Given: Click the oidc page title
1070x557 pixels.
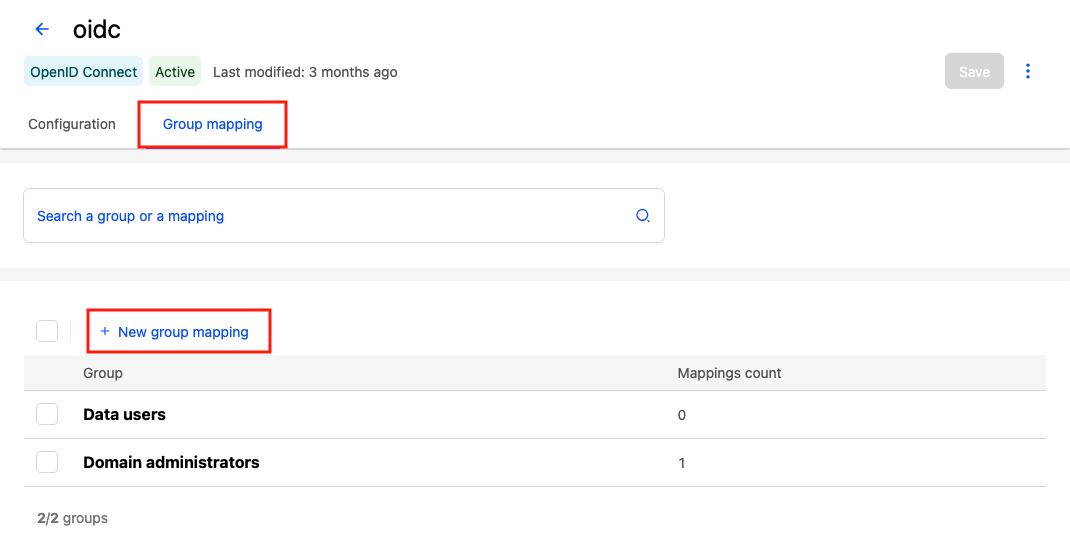Looking at the screenshot, I should coord(97,30).
